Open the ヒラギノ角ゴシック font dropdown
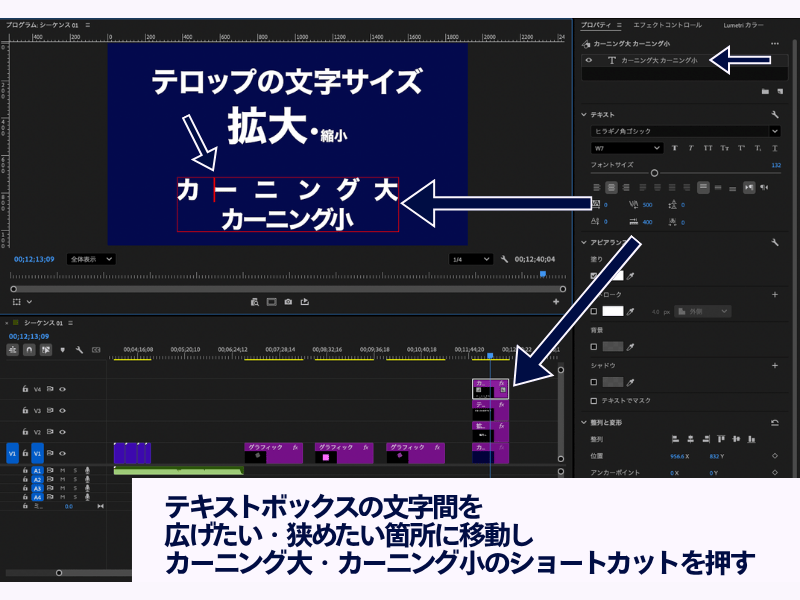Viewport: 800px width, 600px height. coord(685,131)
